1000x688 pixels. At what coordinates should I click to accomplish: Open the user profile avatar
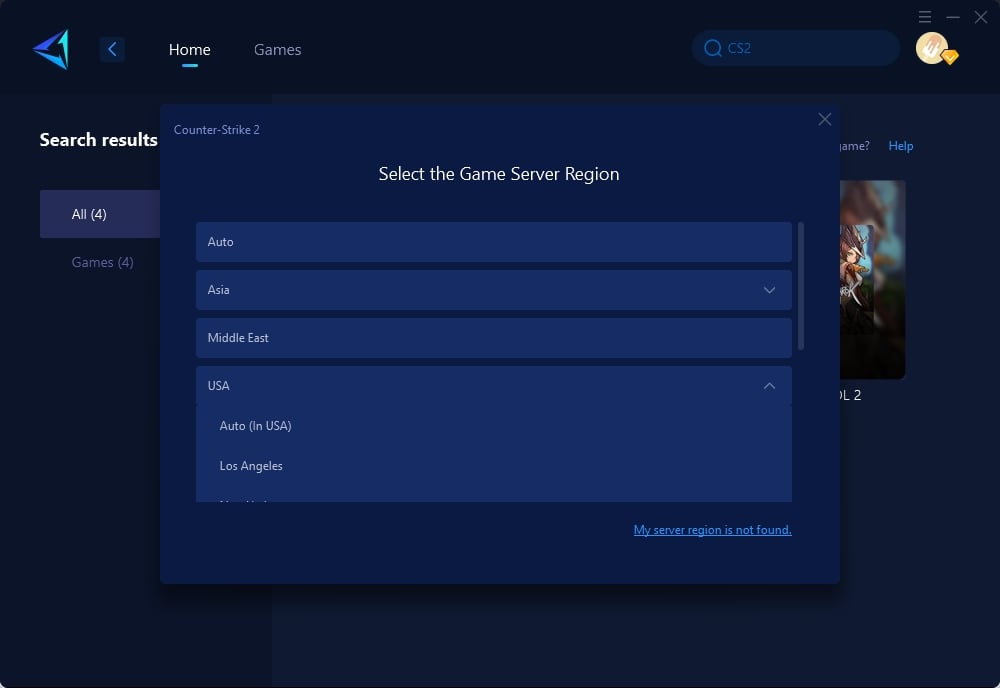click(x=932, y=48)
